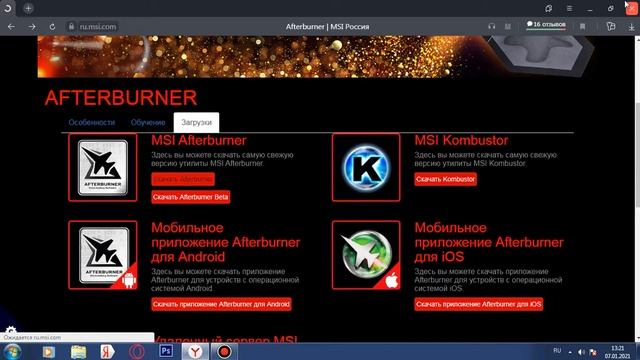640x360 pixels.
Task: Click the Yandex Browser Y taskbar icon
Action: [195, 352]
